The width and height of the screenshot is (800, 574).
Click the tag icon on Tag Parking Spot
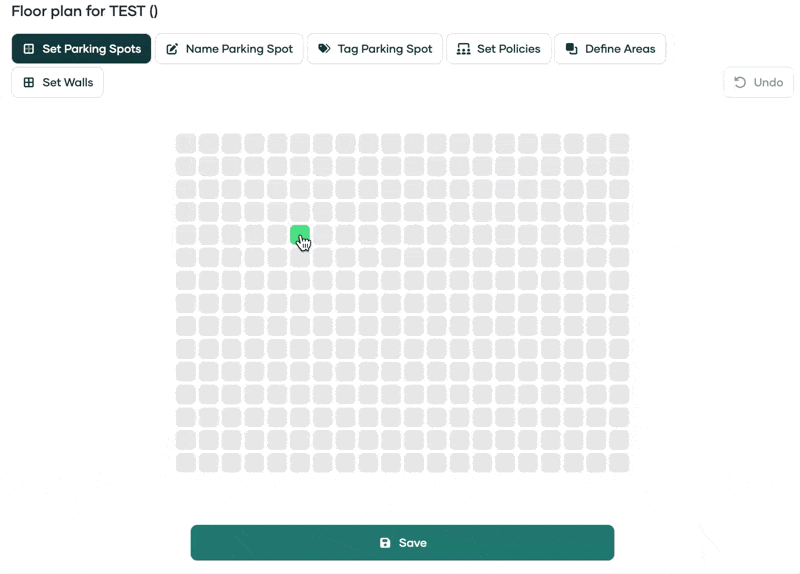pyautogui.click(x=324, y=49)
